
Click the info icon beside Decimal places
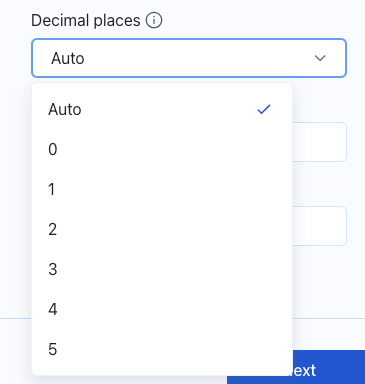pyautogui.click(x=154, y=20)
